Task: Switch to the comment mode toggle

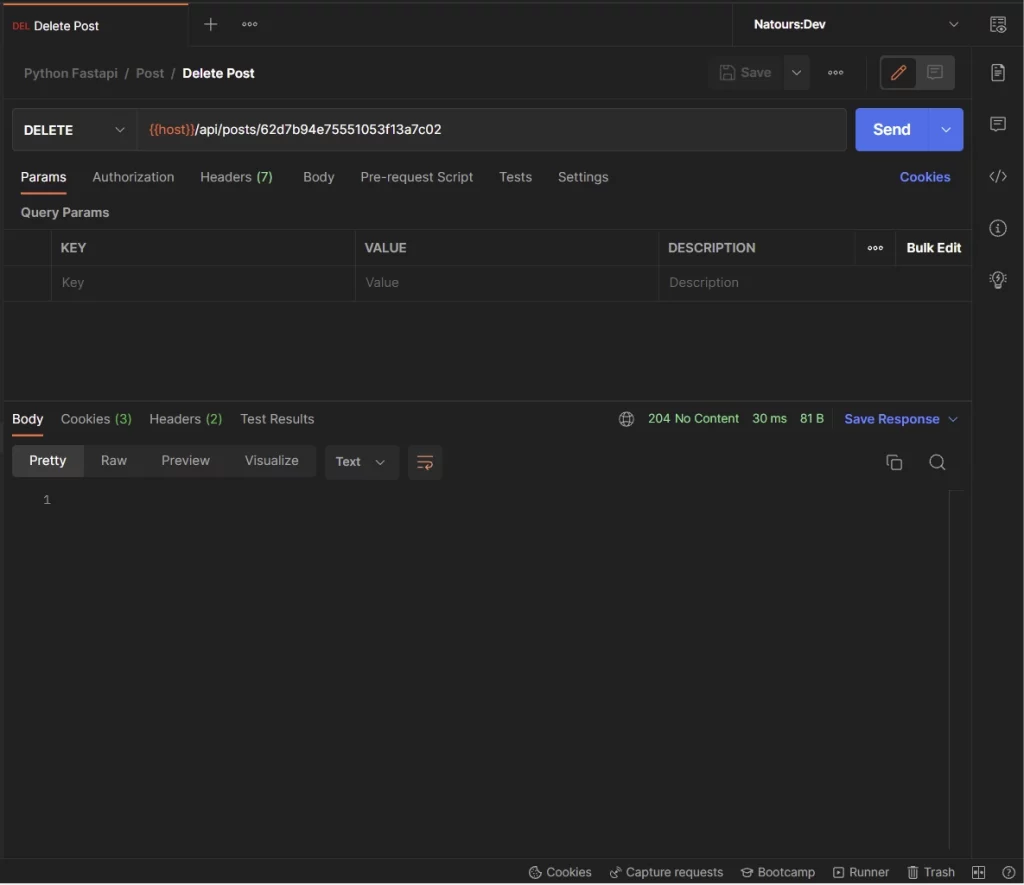Action: point(936,72)
